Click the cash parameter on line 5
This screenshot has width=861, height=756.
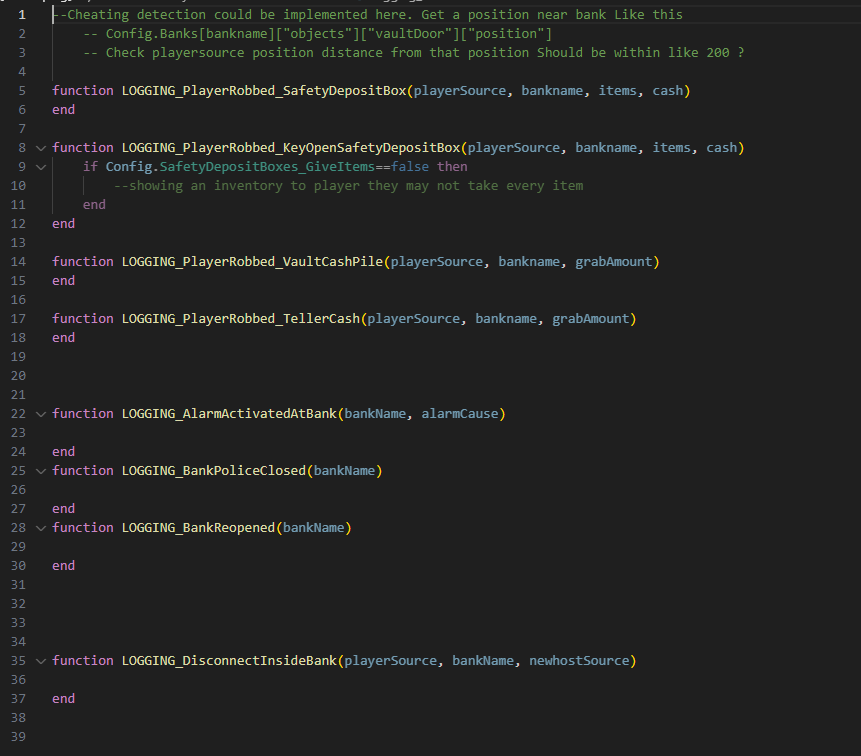667,91
